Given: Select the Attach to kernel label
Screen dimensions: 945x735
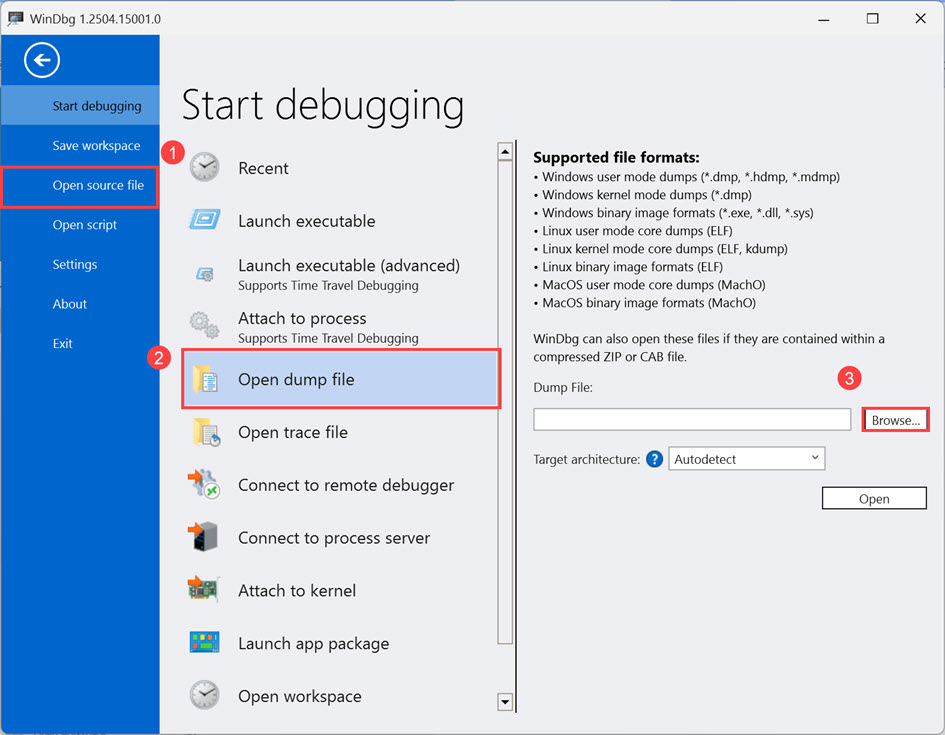Looking at the screenshot, I should [297, 590].
